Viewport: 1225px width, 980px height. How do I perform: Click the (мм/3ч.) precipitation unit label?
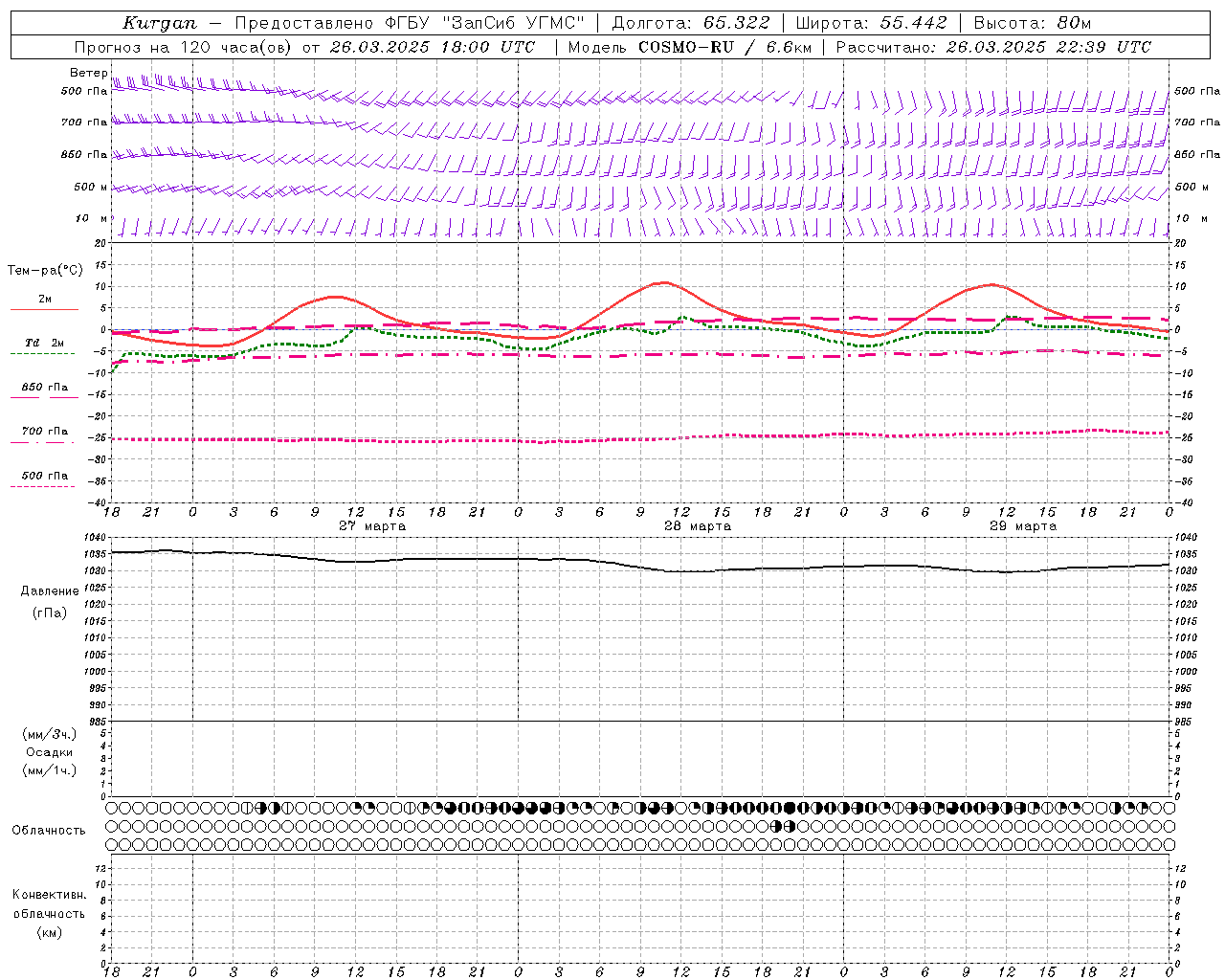(50, 734)
